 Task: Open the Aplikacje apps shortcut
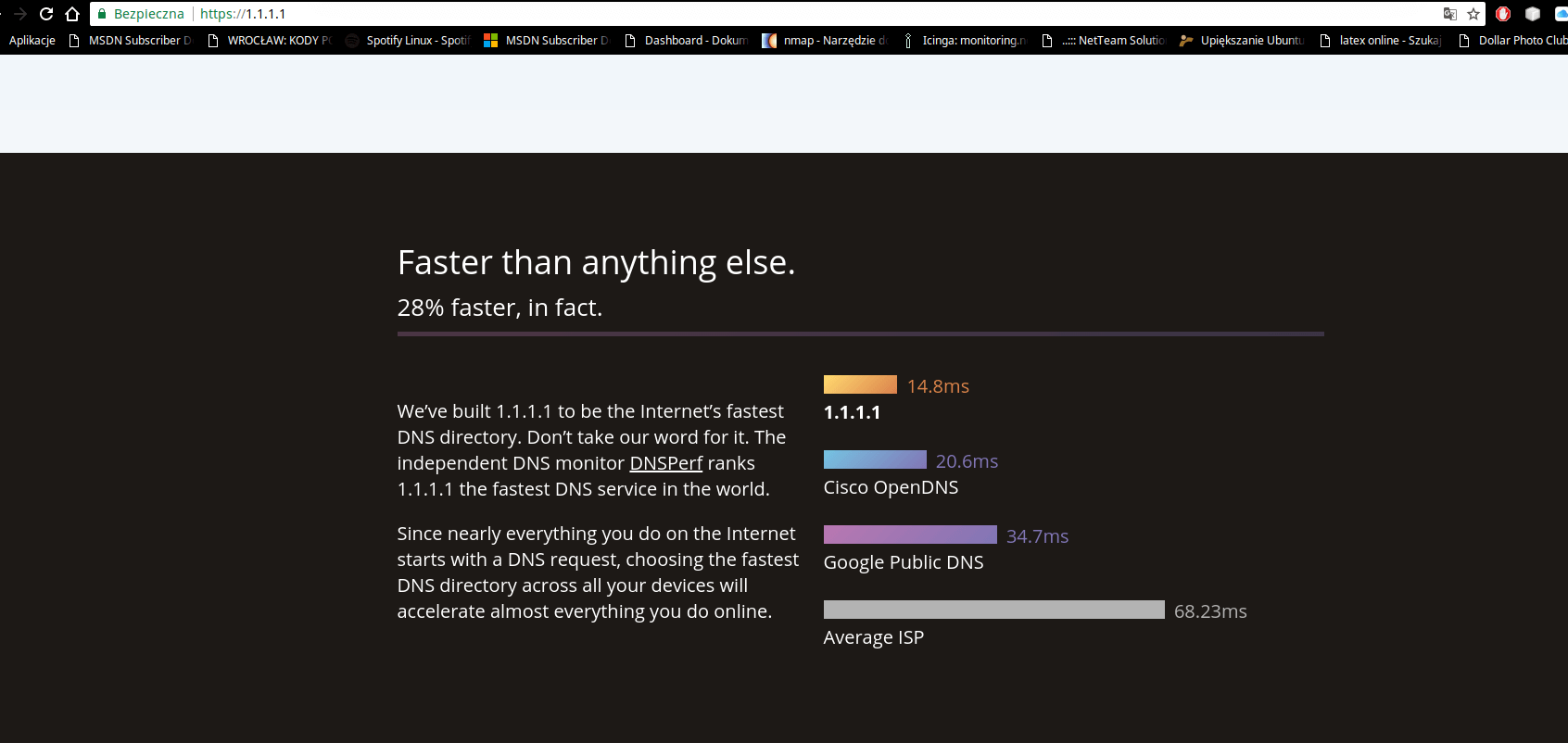(32, 41)
